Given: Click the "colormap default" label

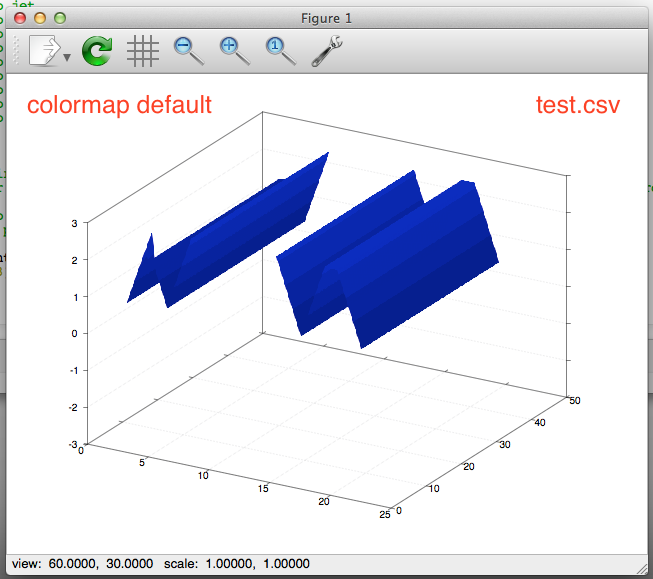Looking at the screenshot, I should (x=119, y=105).
